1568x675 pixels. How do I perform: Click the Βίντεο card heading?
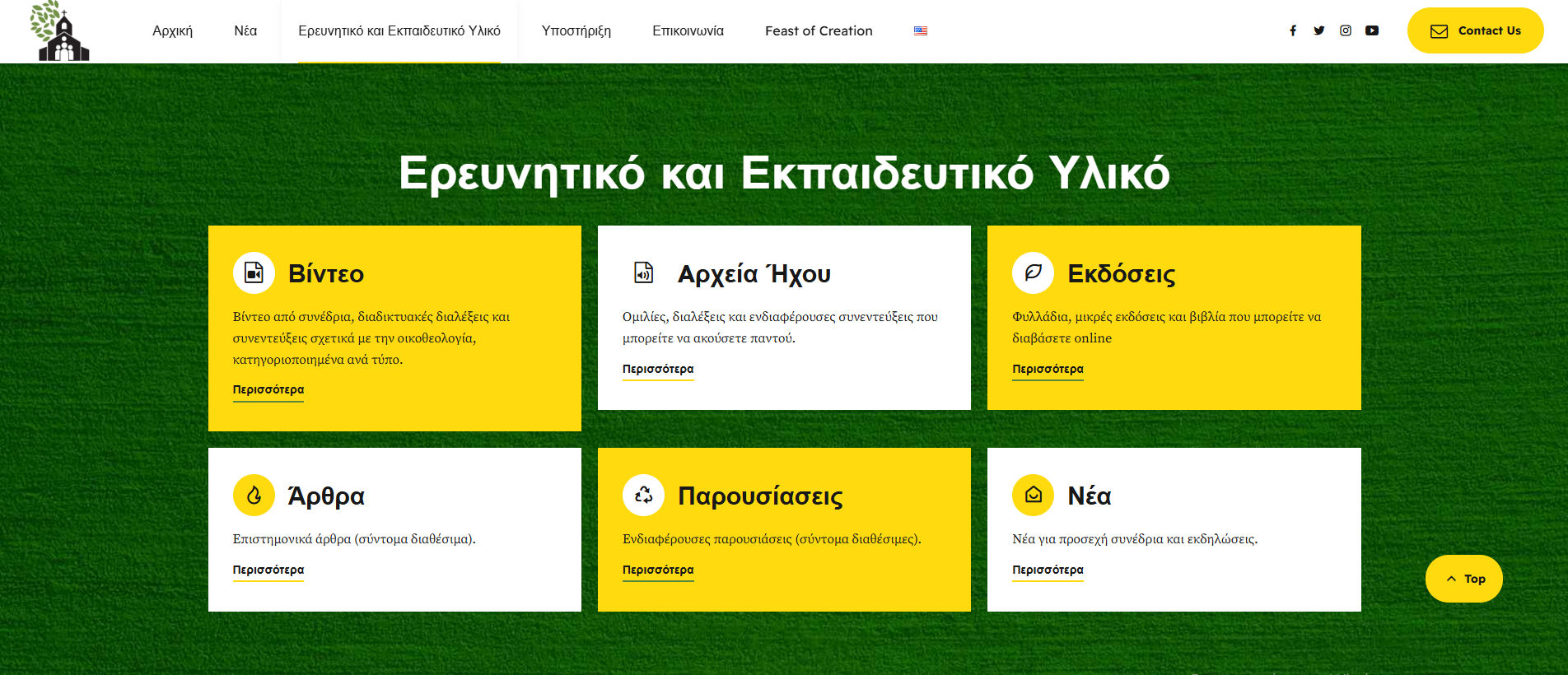click(326, 273)
